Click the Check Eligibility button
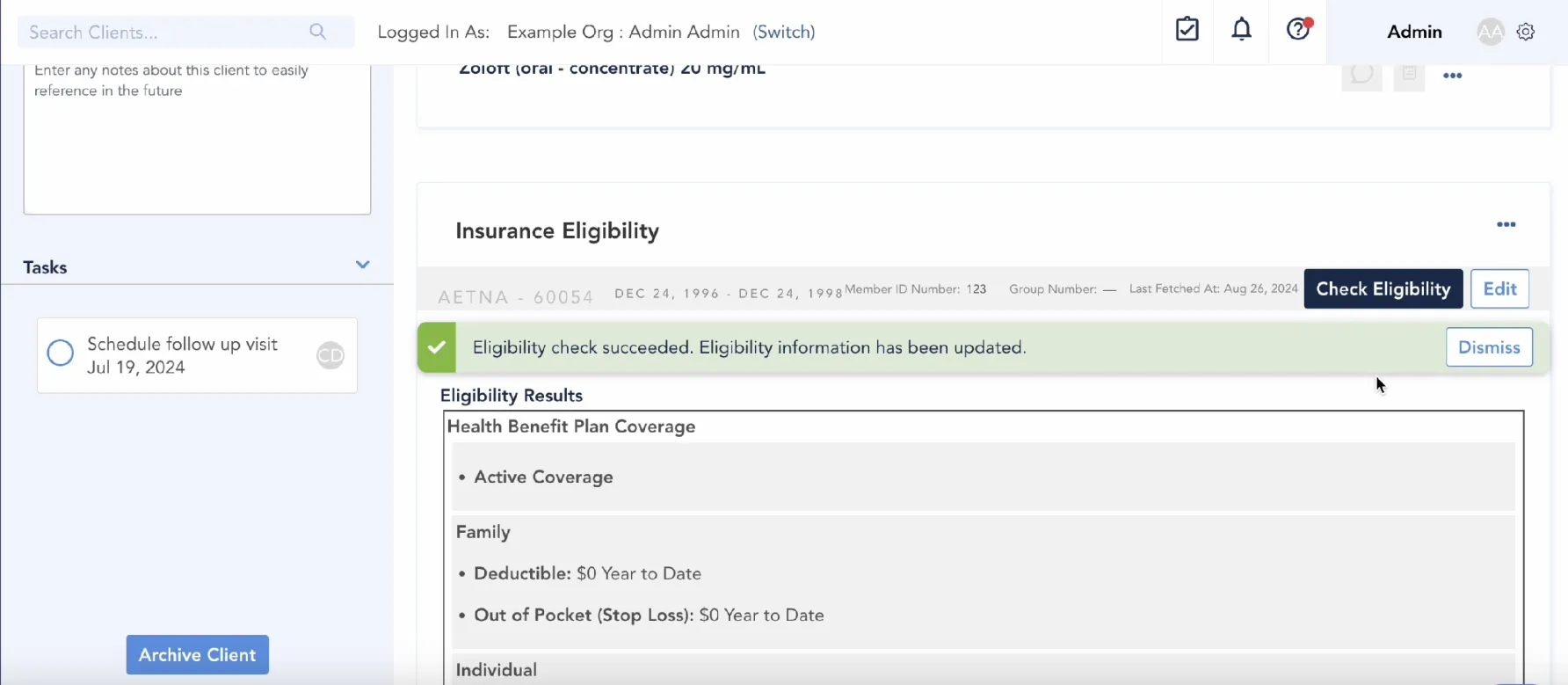Viewport: 1568px width, 685px height. coord(1383,288)
